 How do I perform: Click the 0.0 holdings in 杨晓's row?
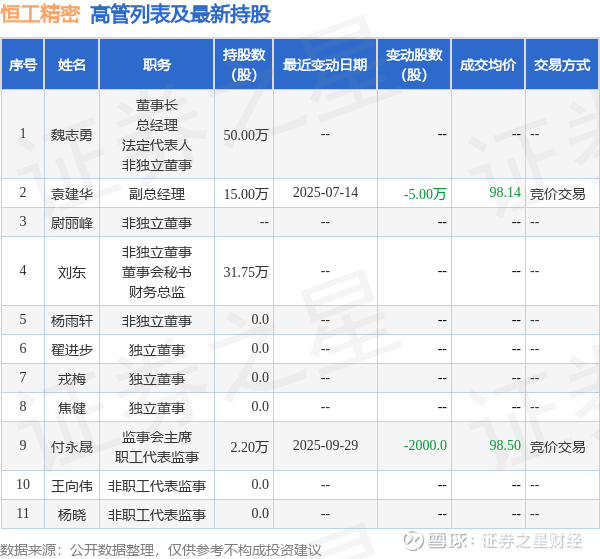[260, 513]
